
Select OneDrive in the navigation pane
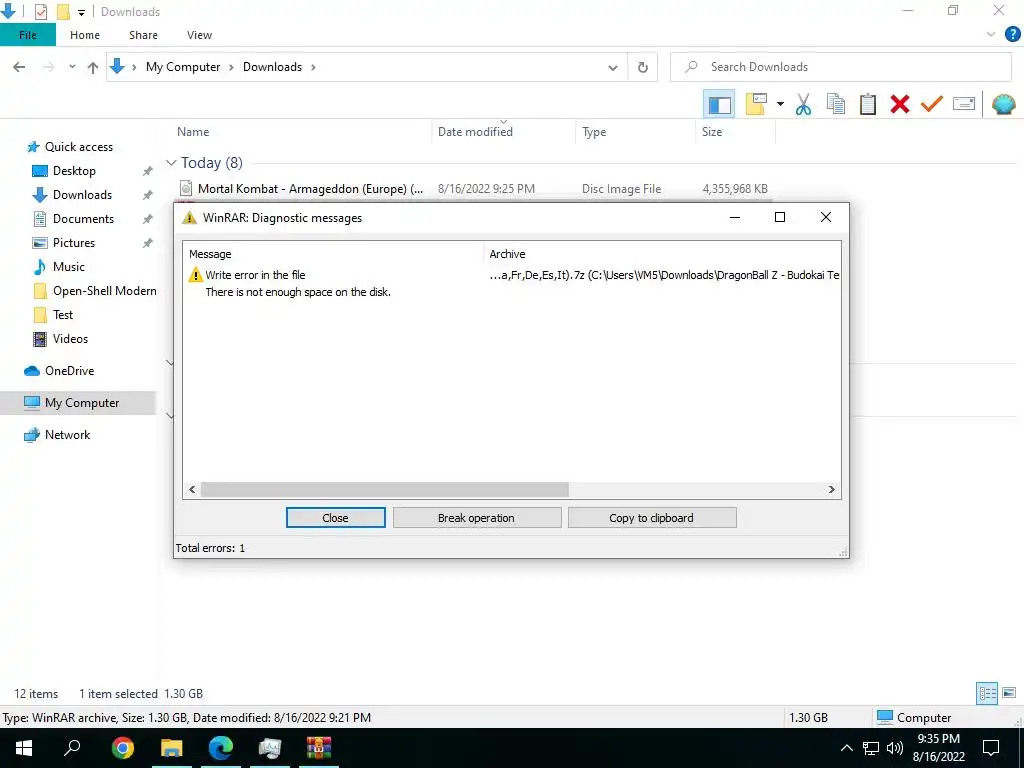pyautogui.click(x=69, y=371)
